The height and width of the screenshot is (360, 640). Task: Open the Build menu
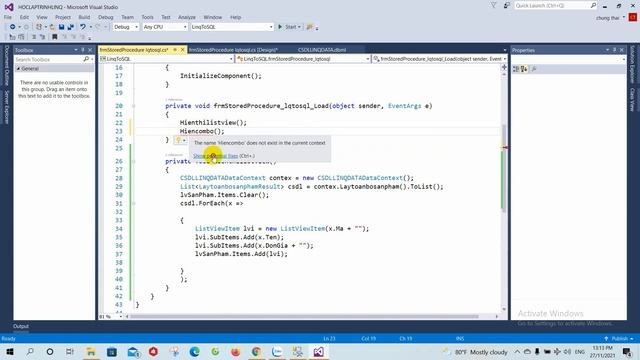coord(84,17)
